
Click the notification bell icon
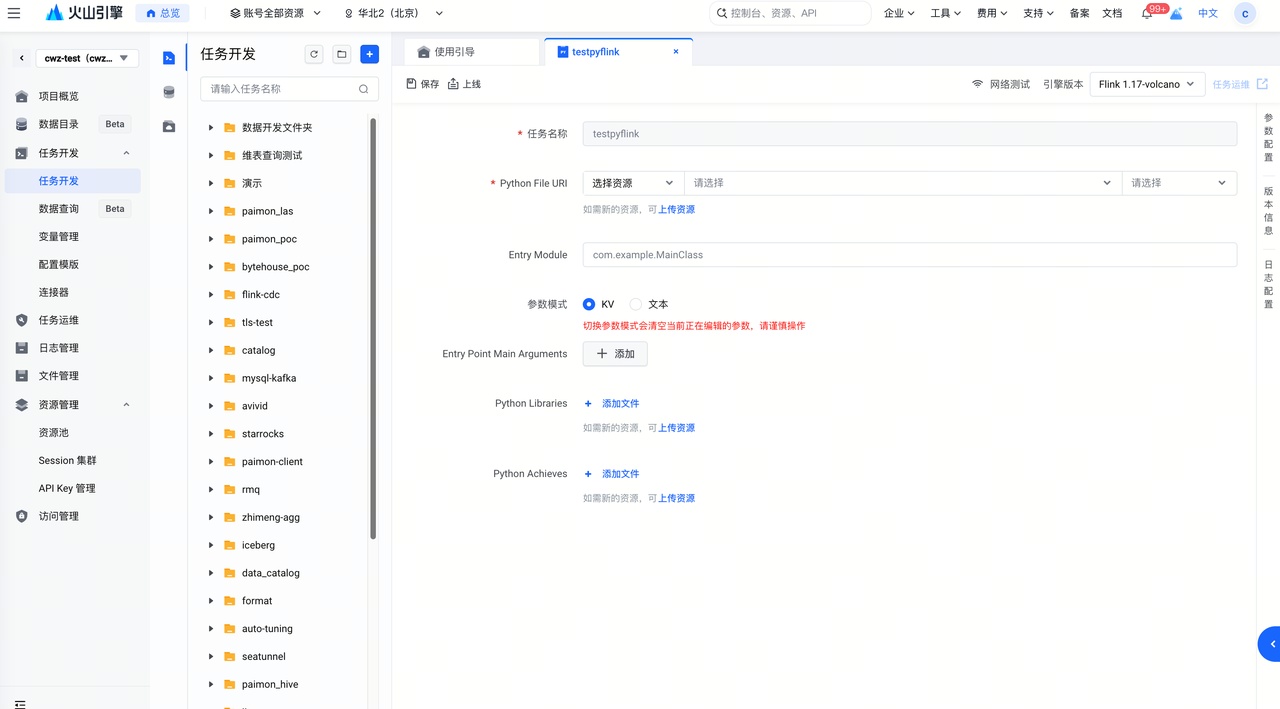(1147, 13)
